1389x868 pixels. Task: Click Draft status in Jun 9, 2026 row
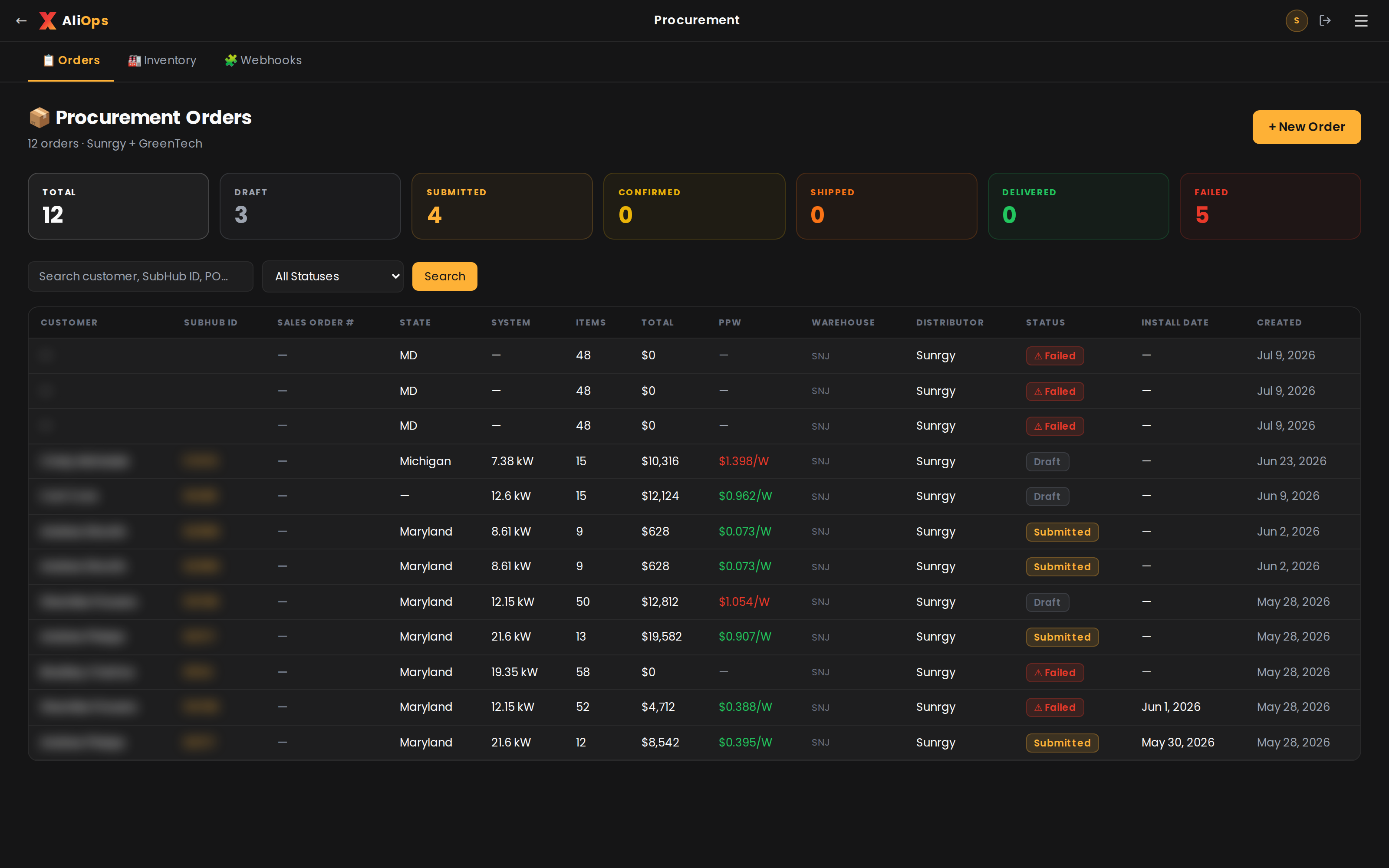[1047, 496]
